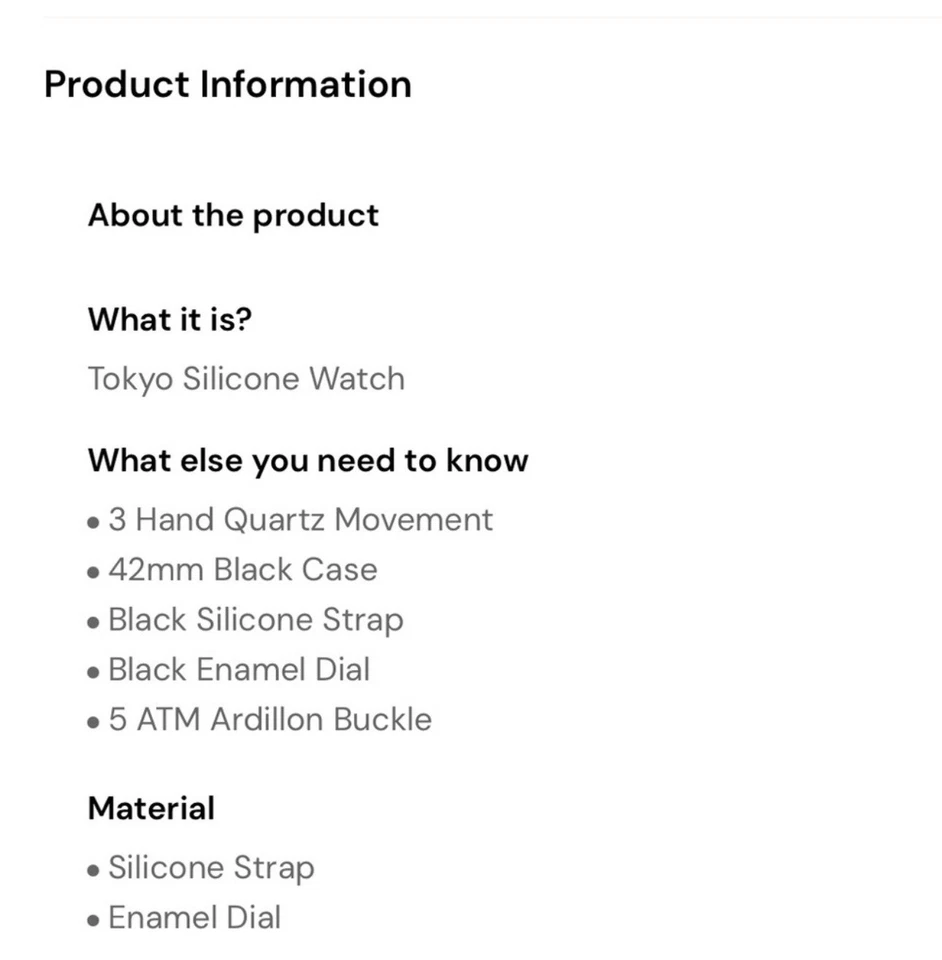Select the Black Silicone Strap line
This screenshot has width=942, height=960.
pos(255,620)
